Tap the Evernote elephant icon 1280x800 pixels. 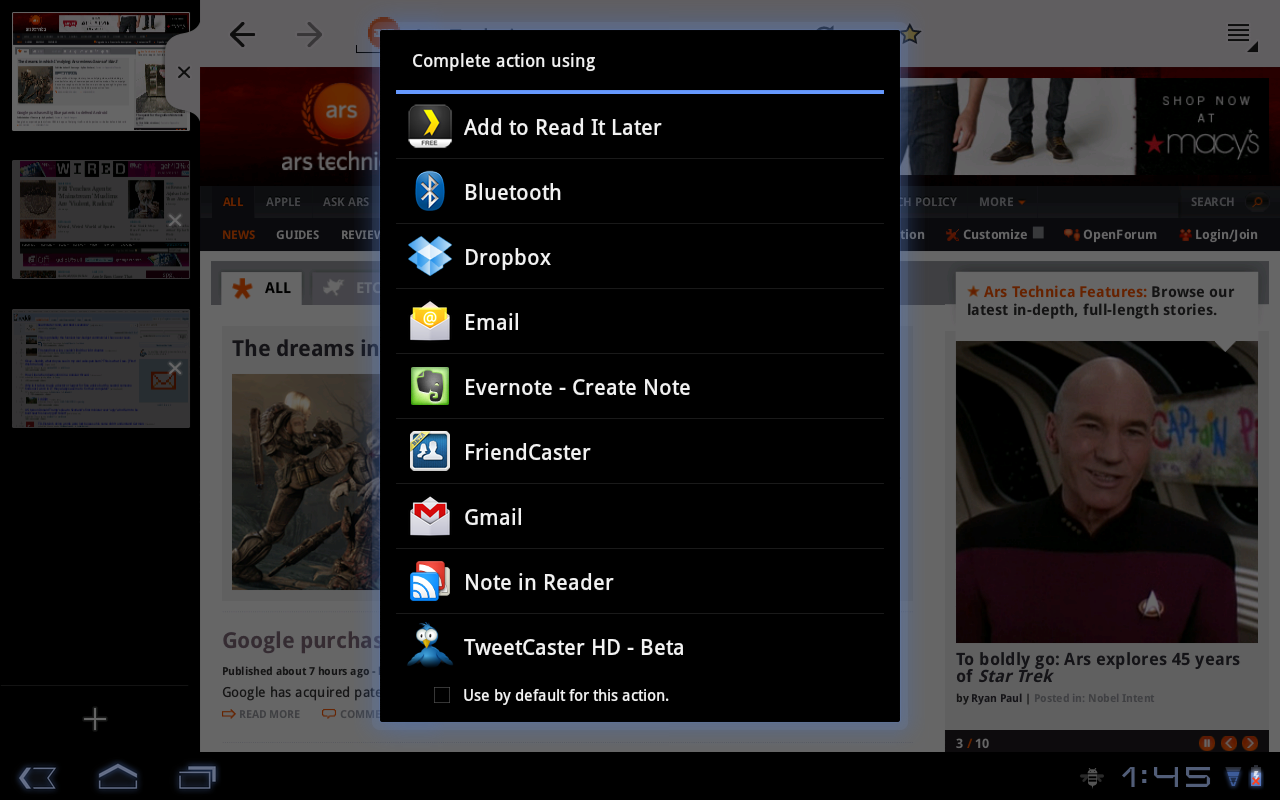430,387
